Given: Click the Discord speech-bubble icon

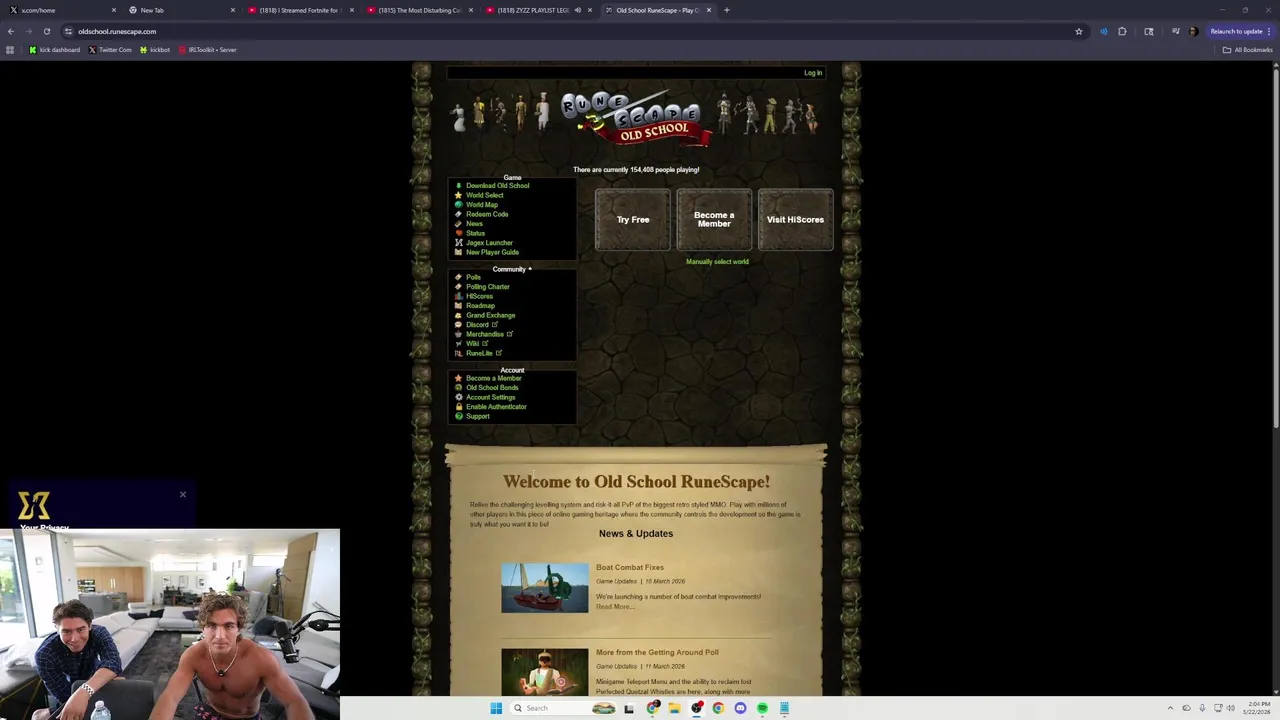Looking at the screenshot, I should coord(458,325).
